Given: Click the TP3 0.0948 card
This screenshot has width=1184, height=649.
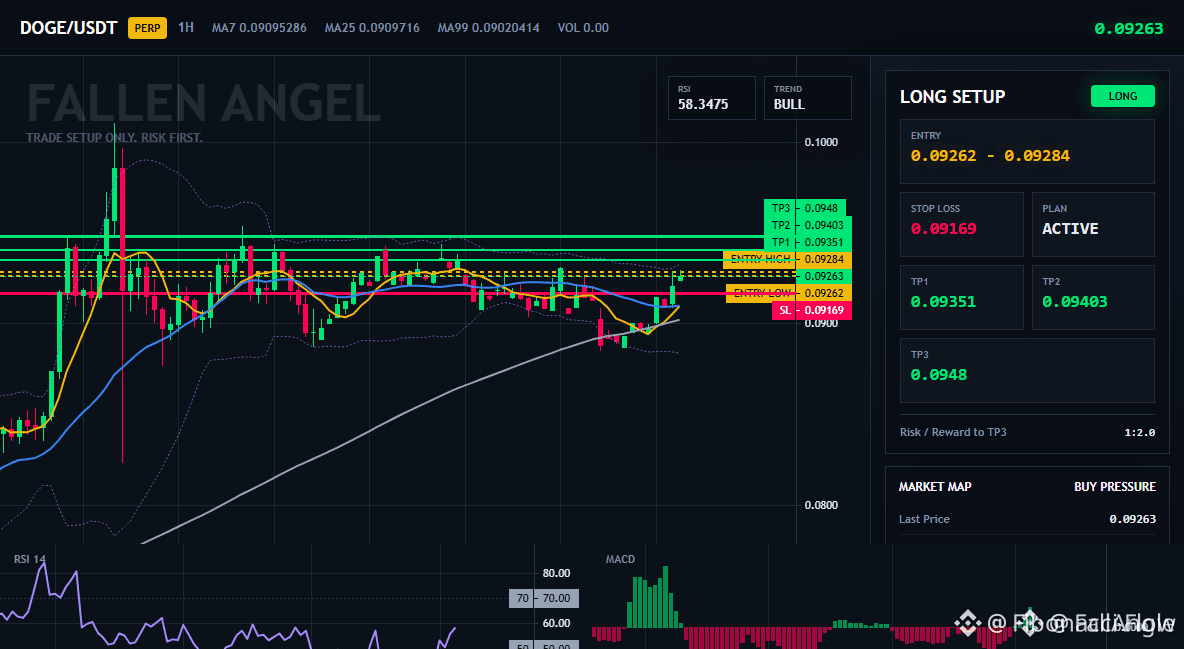Looking at the screenshot, I should tap(1027, 370).
